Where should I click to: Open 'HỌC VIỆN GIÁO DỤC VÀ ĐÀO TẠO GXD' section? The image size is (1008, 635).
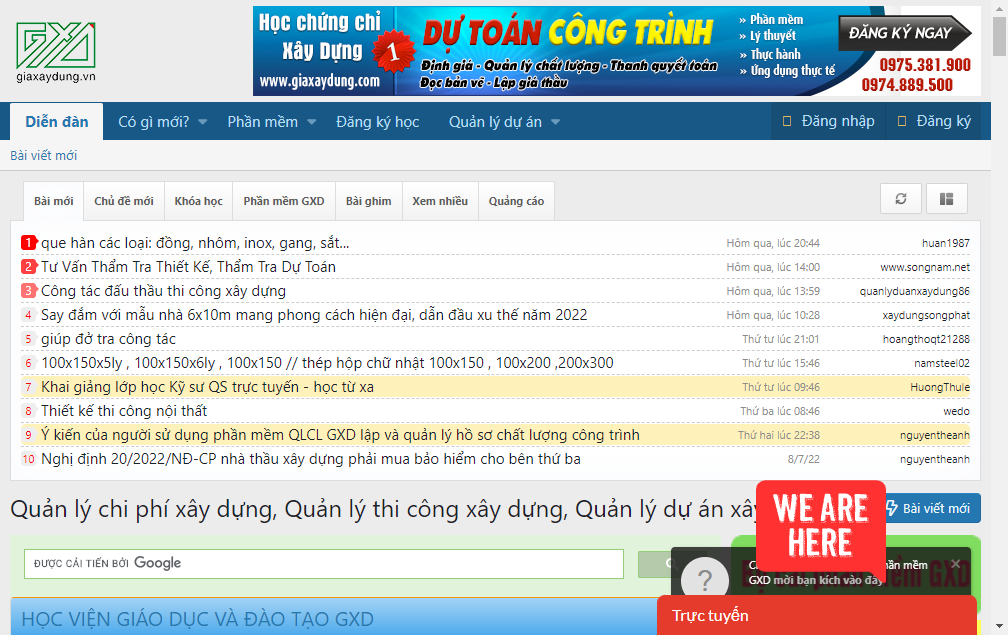197,619
